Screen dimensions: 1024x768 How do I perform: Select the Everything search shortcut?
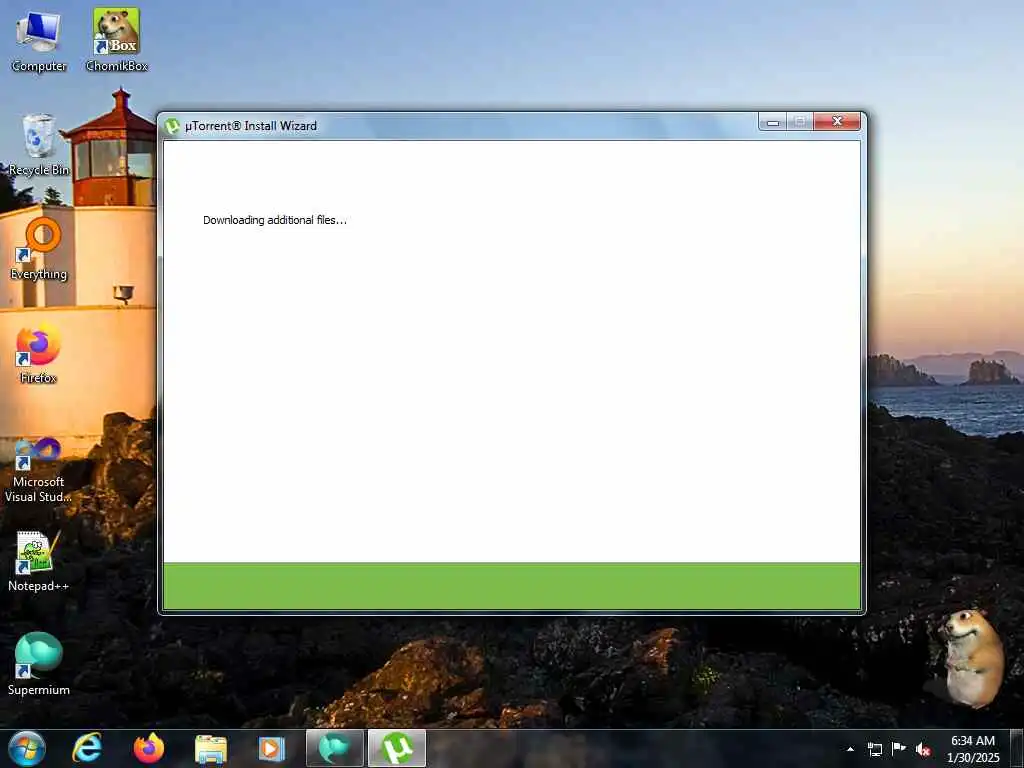39,249
